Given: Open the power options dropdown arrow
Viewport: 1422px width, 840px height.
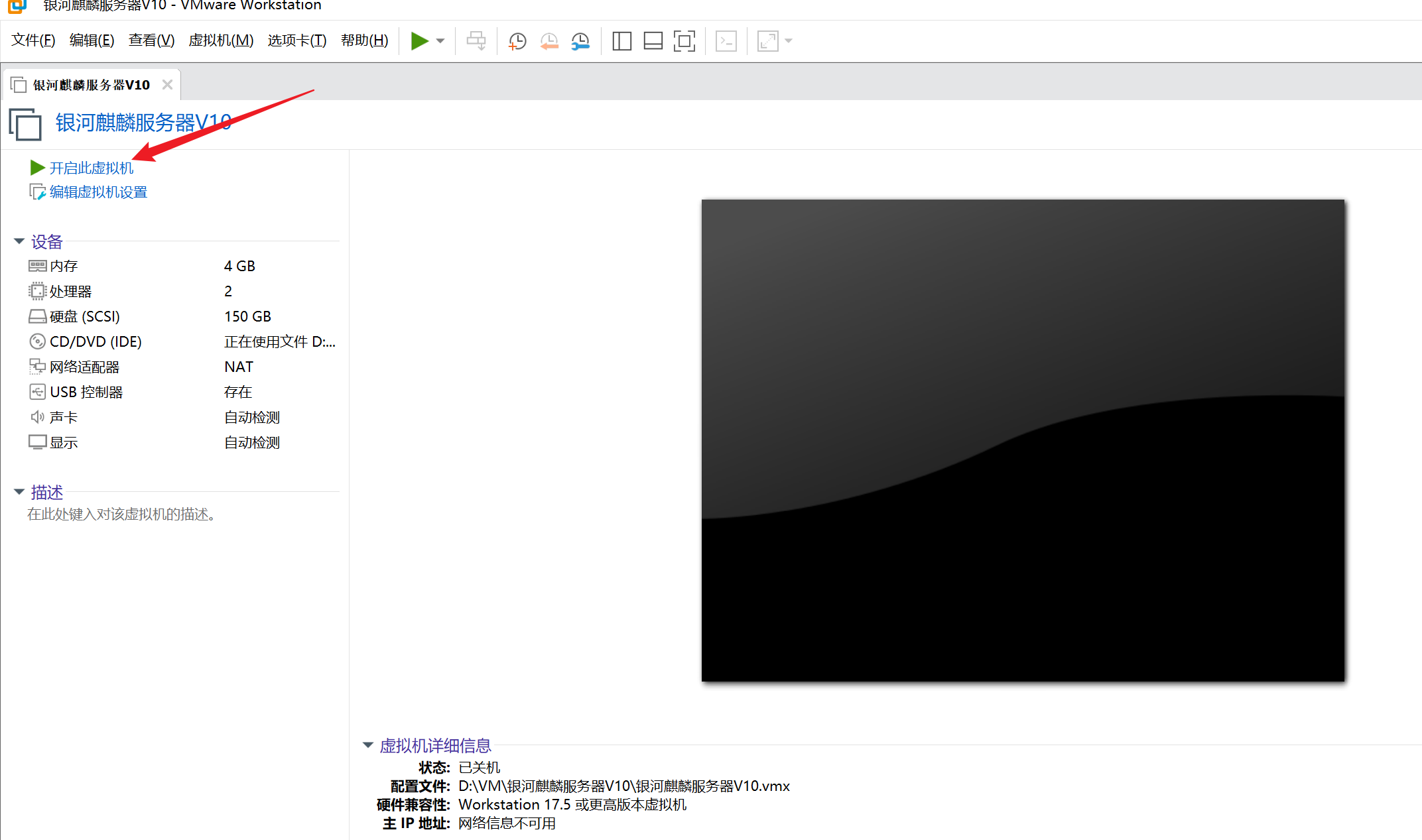Looking at the screenshot, I should 440,41.
